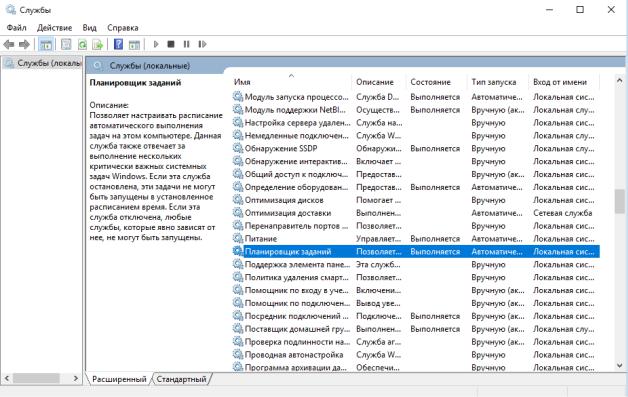The image size is (628, 397).
Task: Click the gear icon of Обнаружение SSDP
Action: tap(238, 148)
